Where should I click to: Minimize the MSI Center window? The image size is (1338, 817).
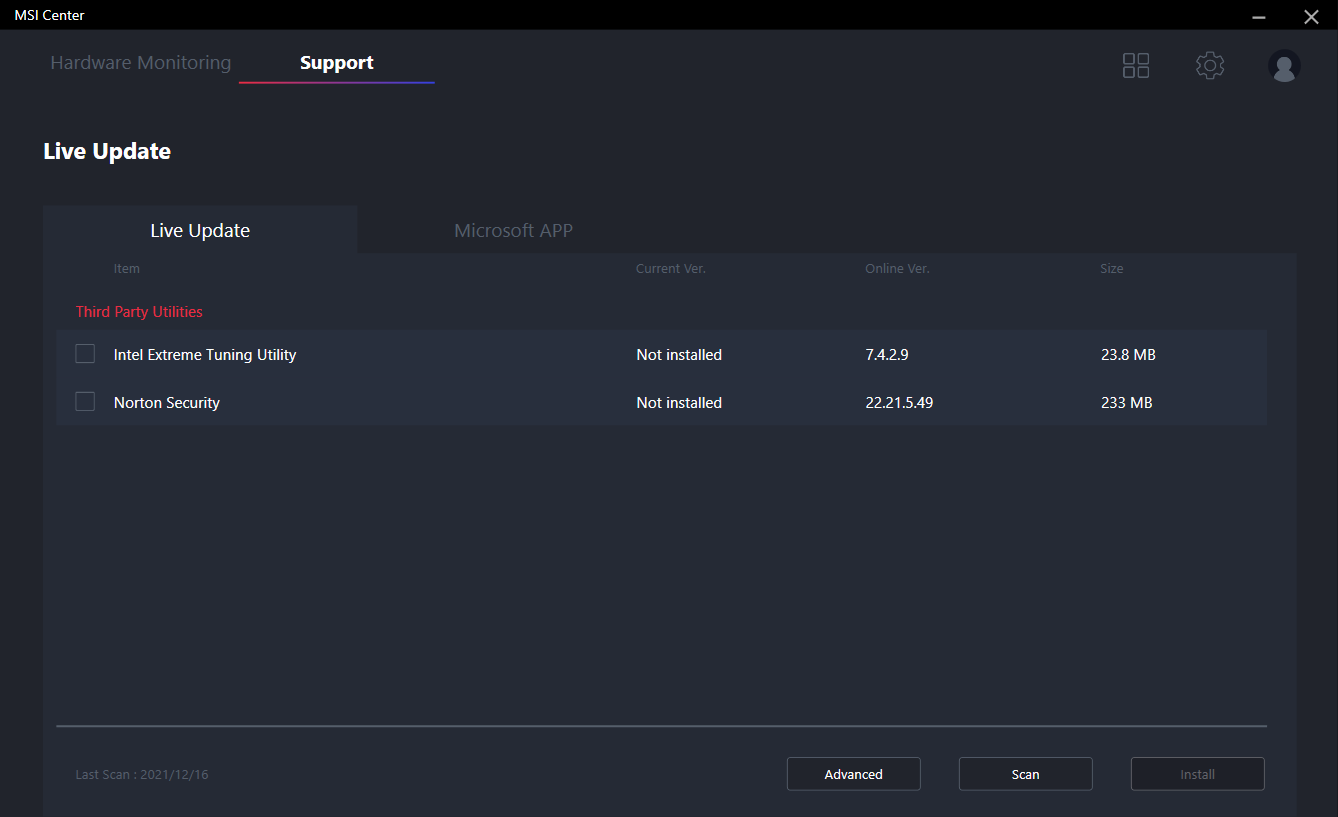tap(1259, 16)
